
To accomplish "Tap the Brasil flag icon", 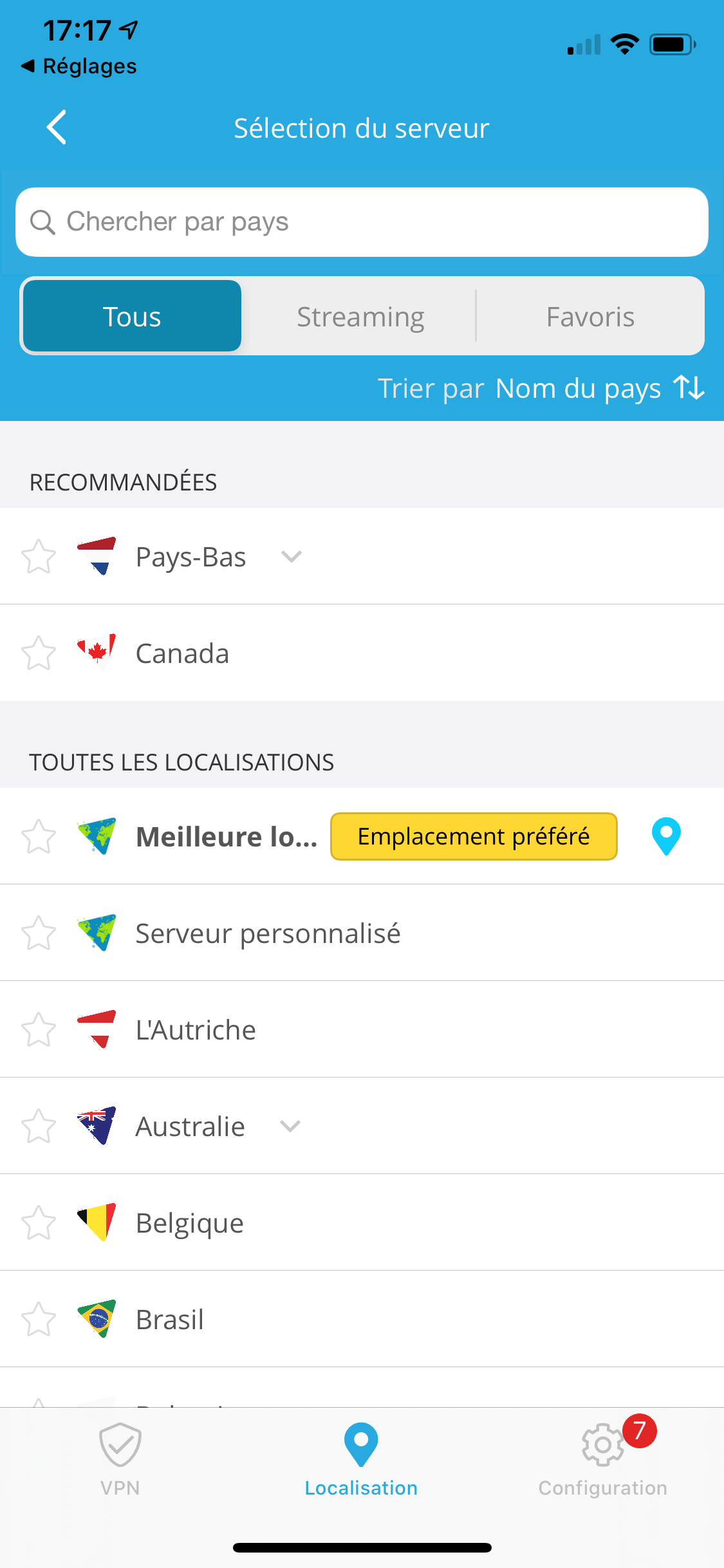I will point(97,1318).
